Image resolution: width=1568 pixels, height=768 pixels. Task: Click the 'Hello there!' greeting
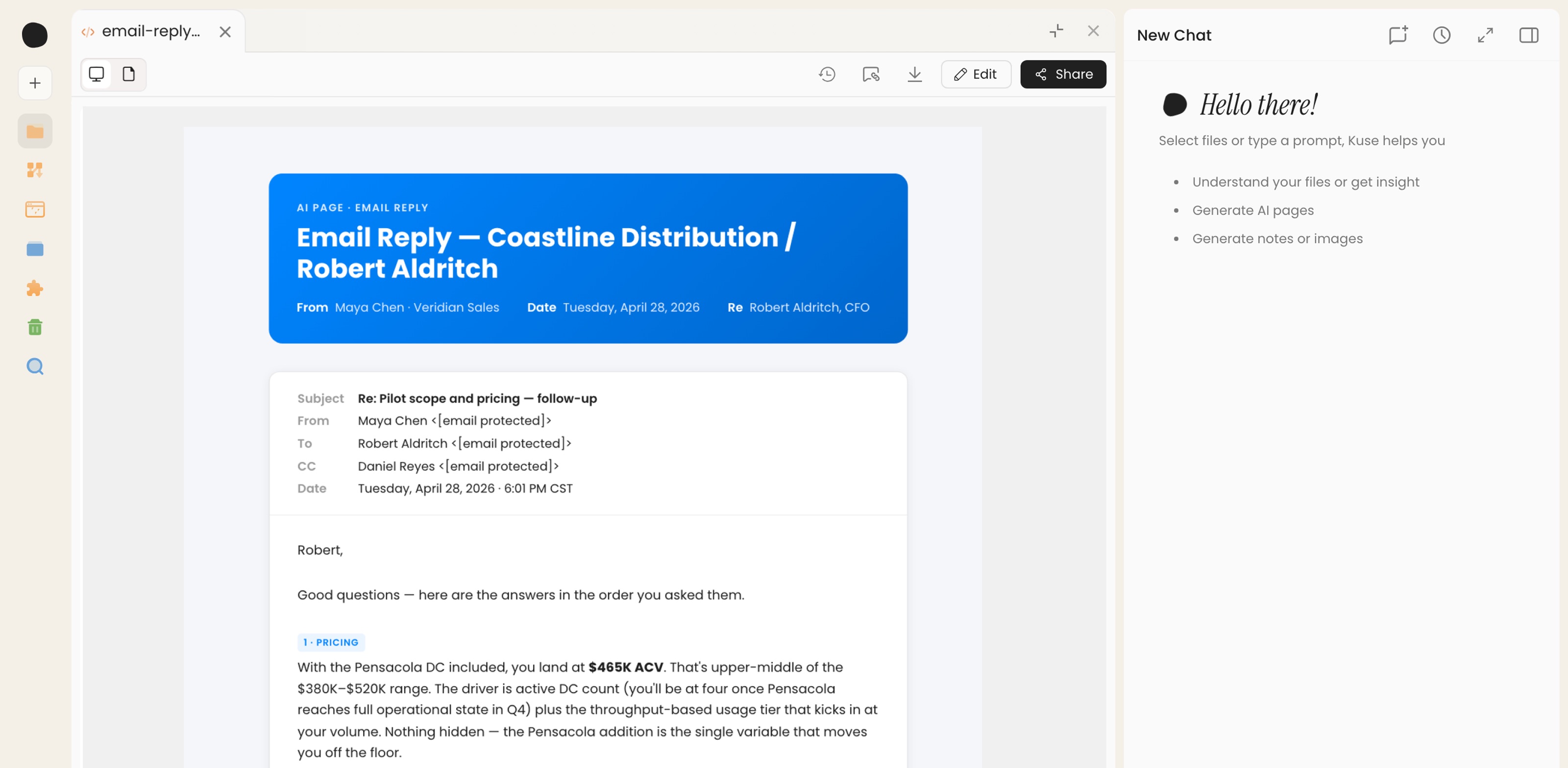pyautogui.click(x=1258, y=105)
